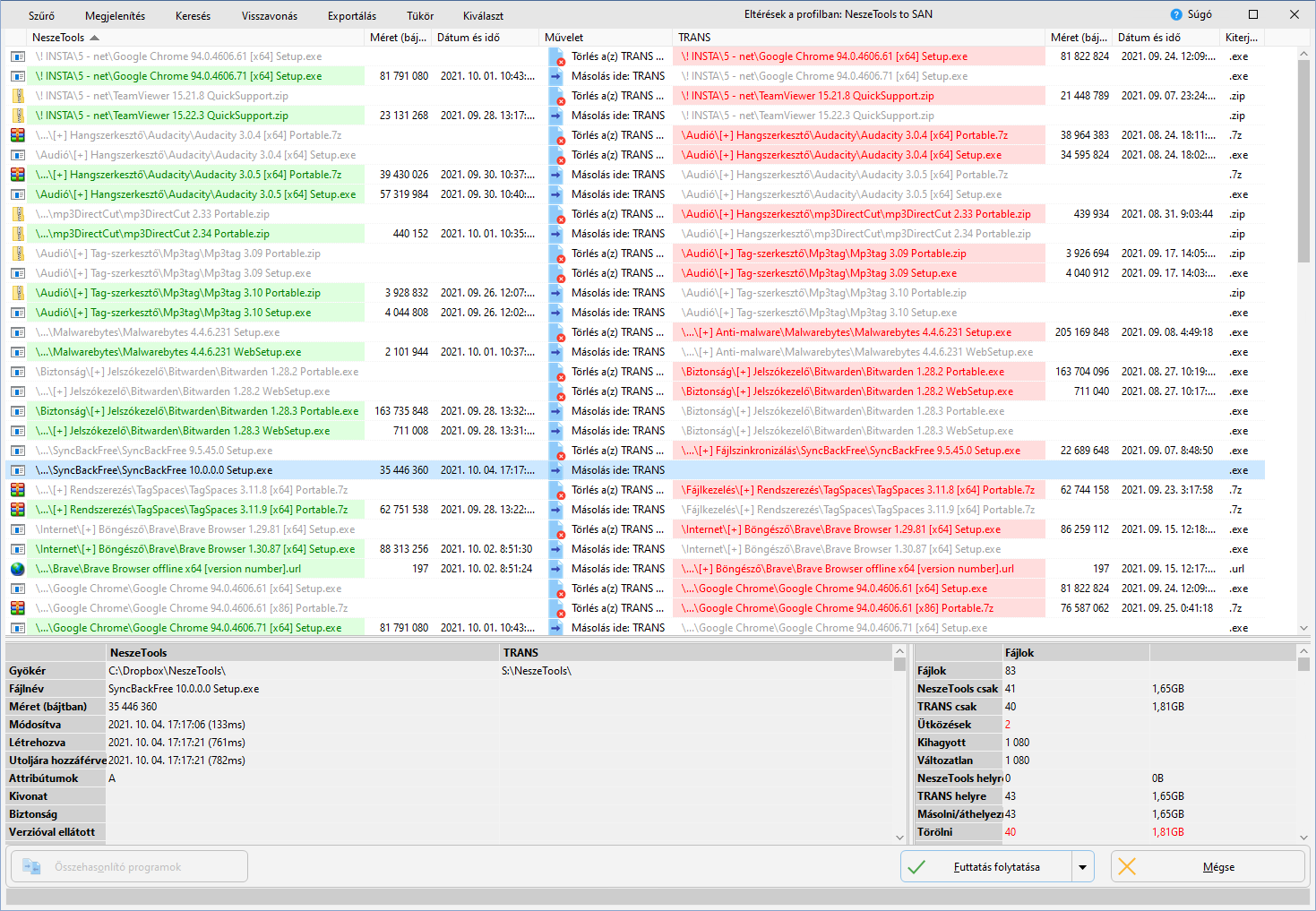Image resolution: width=1316 pixels, height=911 pixels.
Task: Click TRANS header in details panel
Action: click(x=697, y=653)
